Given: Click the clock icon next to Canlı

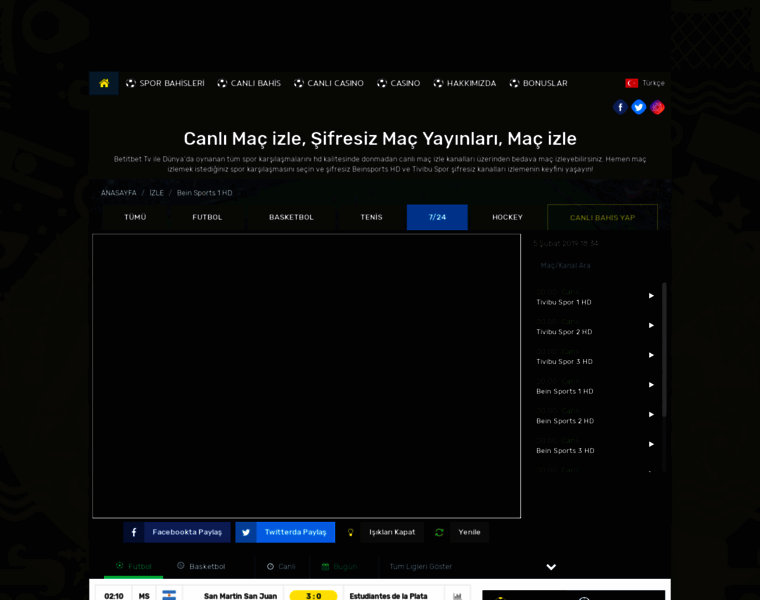Looking at the screenshot, I should [270, 567].
